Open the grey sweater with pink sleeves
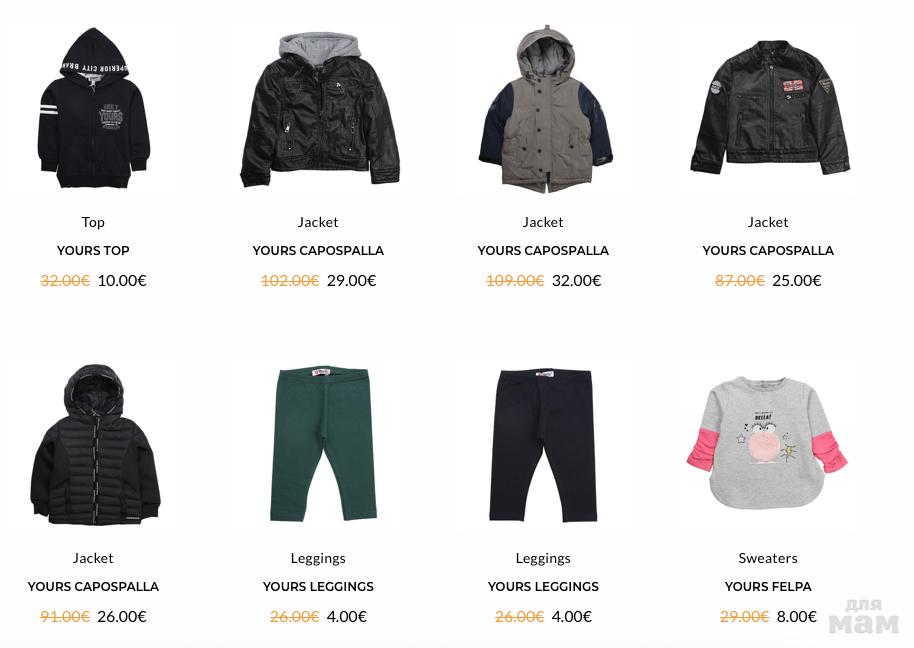This screenshot has width=914, height=648. (767, 443)
